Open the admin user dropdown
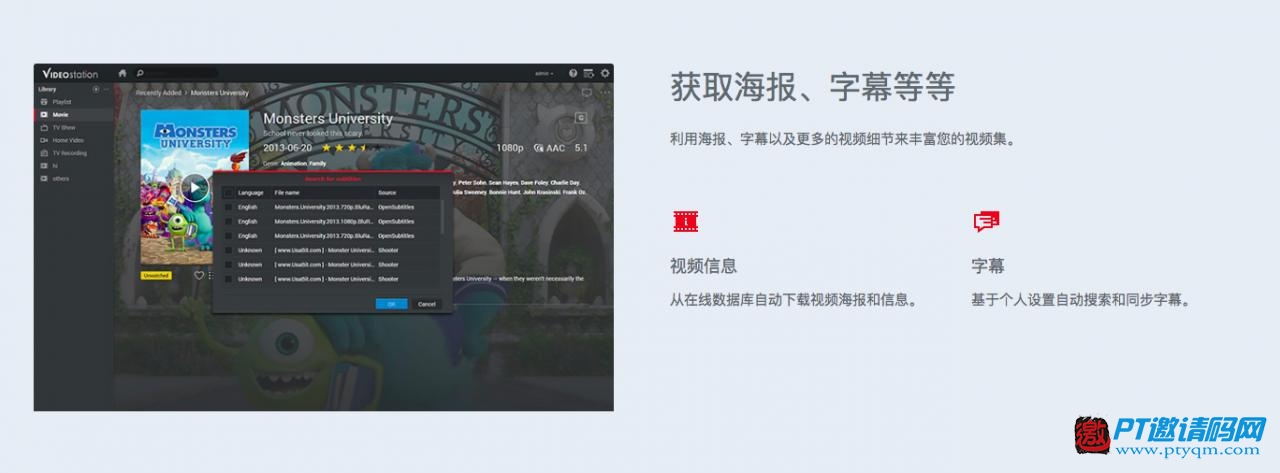 click(544, 73)
